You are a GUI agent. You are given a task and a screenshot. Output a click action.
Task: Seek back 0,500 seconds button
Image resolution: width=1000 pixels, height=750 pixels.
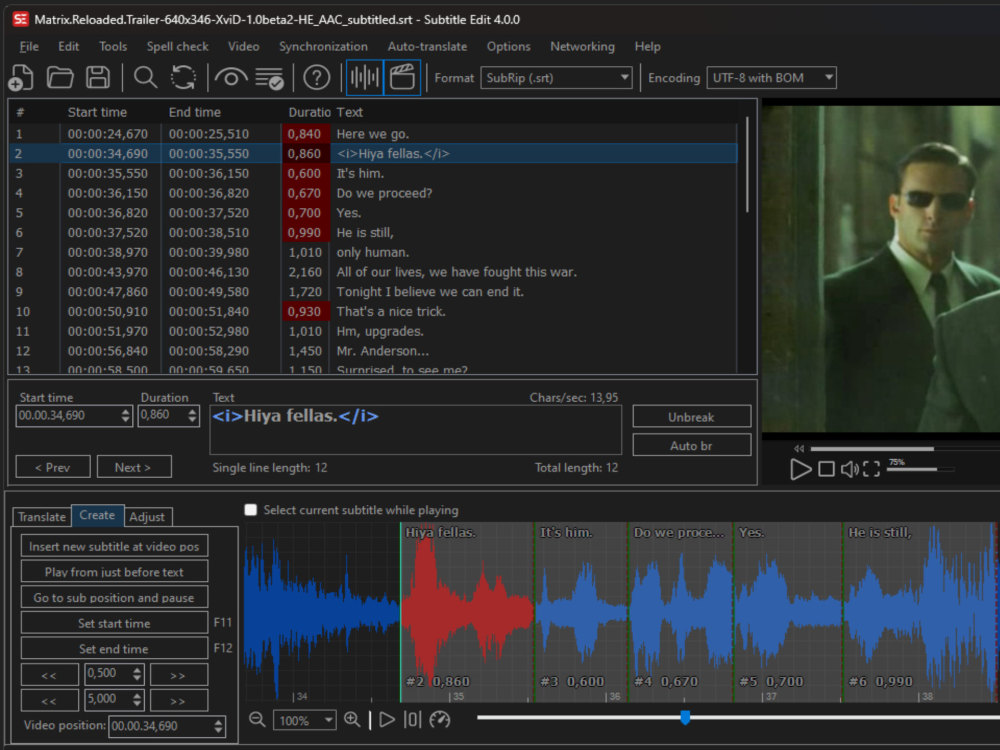[x=49, y=675]
